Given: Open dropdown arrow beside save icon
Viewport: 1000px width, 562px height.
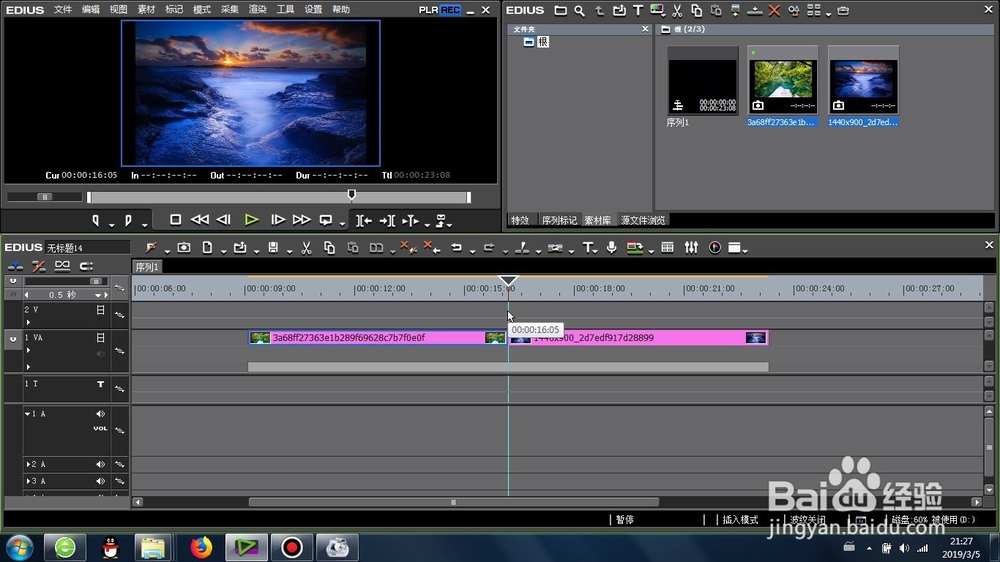Looking at the screenshot, I should point(289,251).
